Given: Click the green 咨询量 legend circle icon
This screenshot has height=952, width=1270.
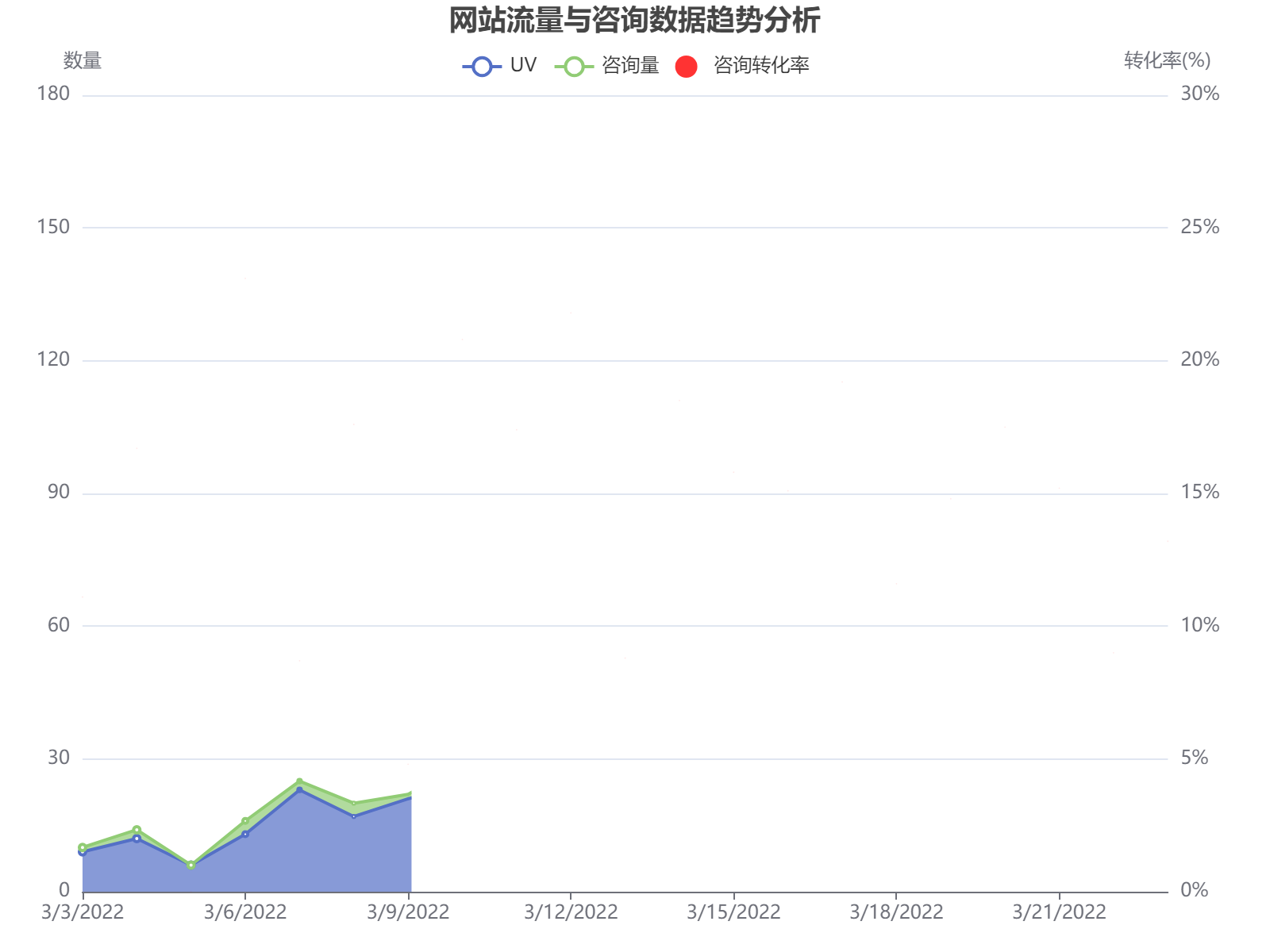Looking at the screenshot, I should (x=575, y=66).
